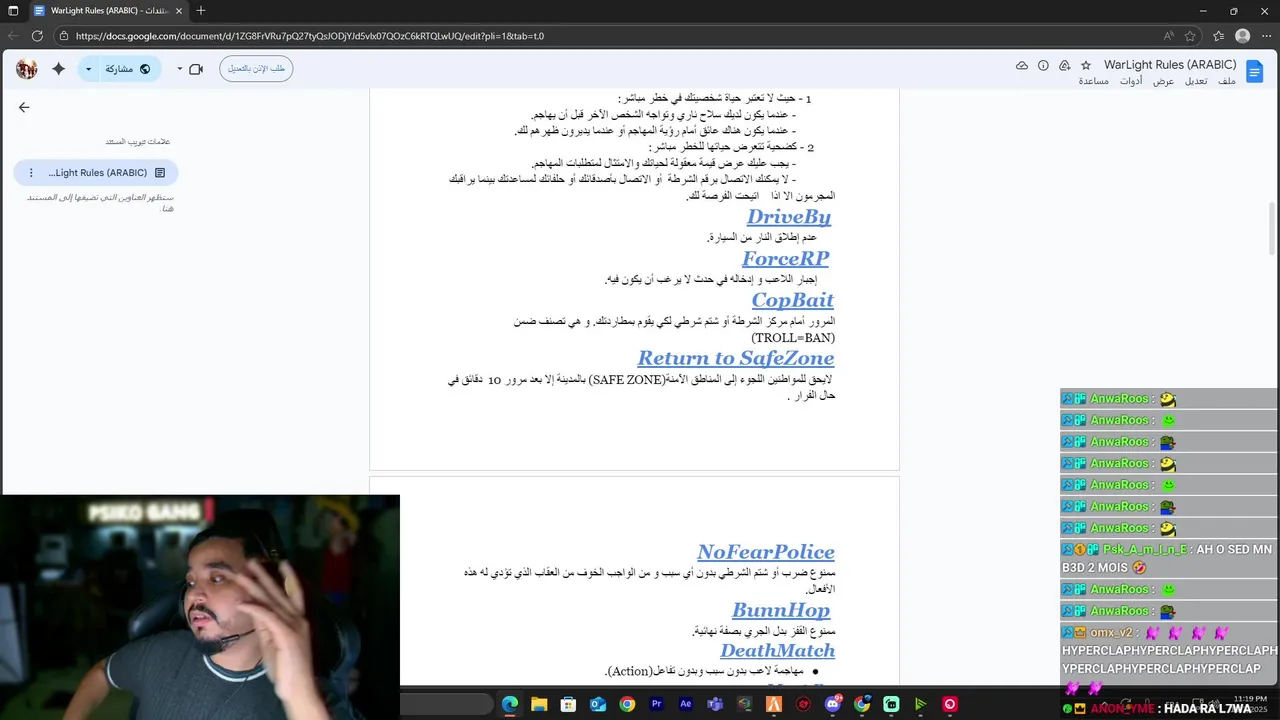The width and height of the screenshot is (1280, 720).
Task: Click the (TROLL=BAN) text
Action: pyautogui.click(x=793, y=338)
